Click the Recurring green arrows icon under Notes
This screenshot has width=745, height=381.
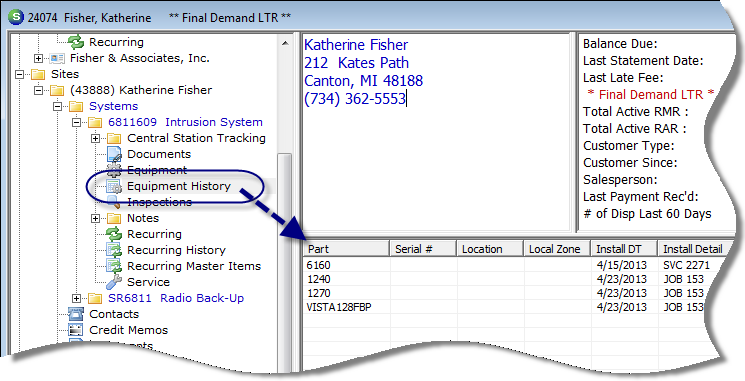click(114, 234)
